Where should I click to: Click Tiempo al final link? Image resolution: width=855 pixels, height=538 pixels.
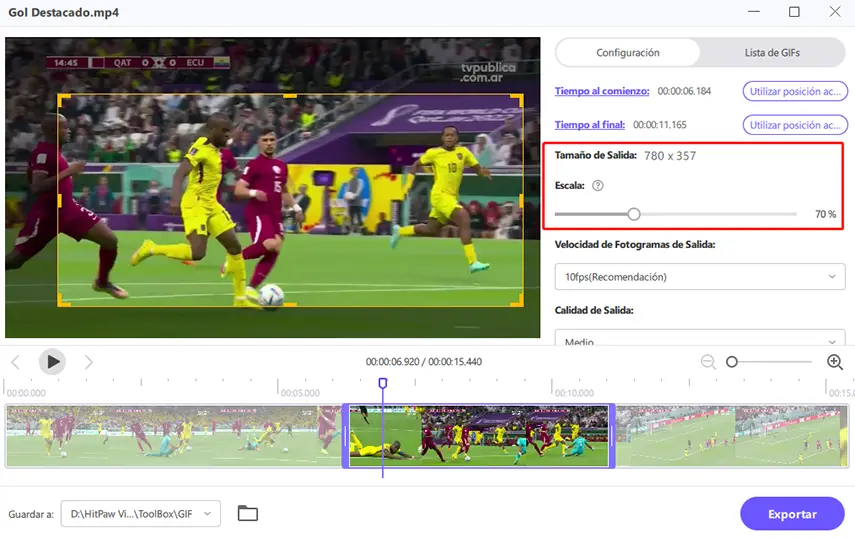(x=590, y=125)
